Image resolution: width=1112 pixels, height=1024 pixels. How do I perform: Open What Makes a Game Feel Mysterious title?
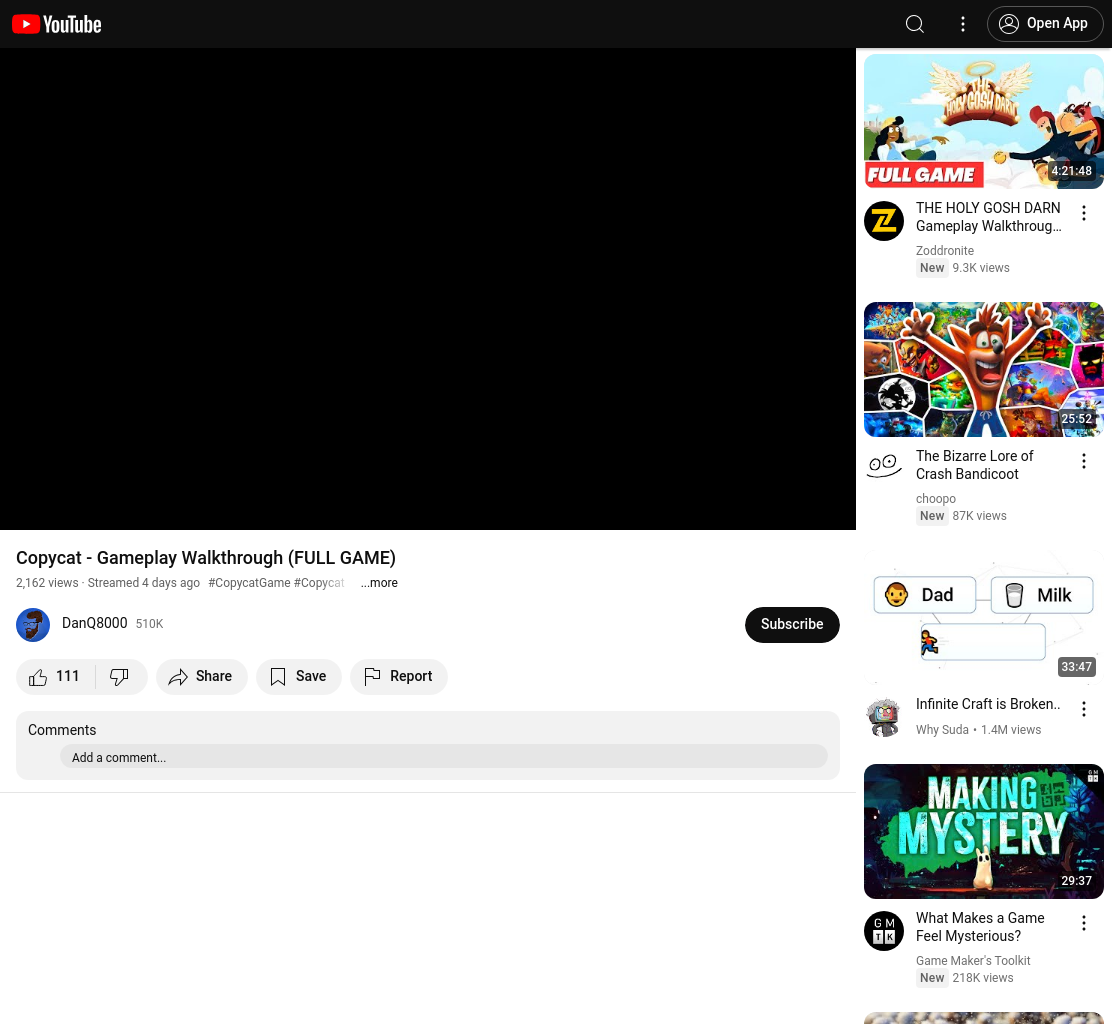980,927
